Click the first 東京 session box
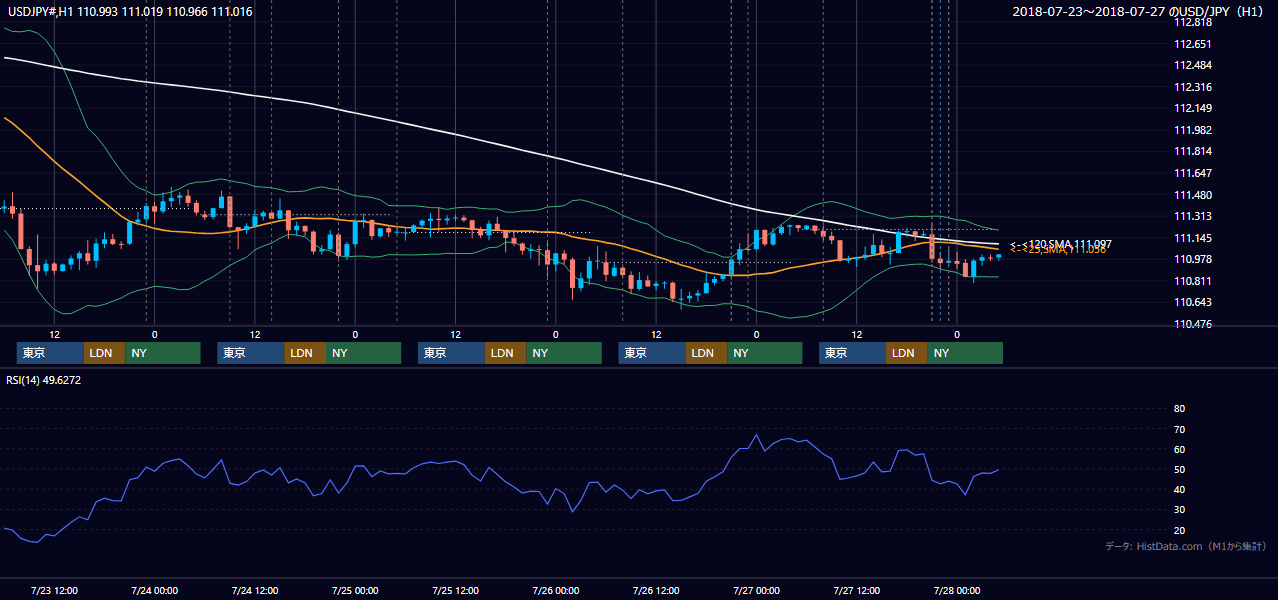1278x600 pixels. tap(50, 353)
